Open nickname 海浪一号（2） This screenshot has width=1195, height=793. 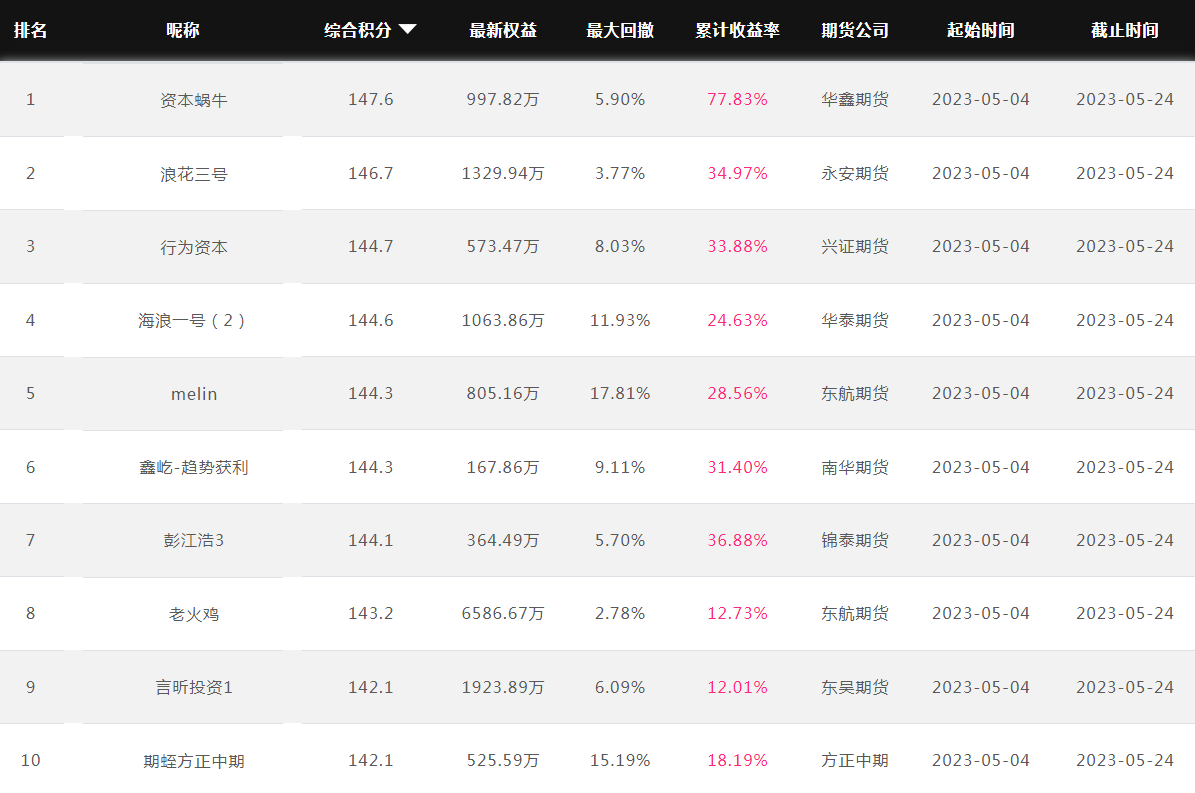click(194, 321)
